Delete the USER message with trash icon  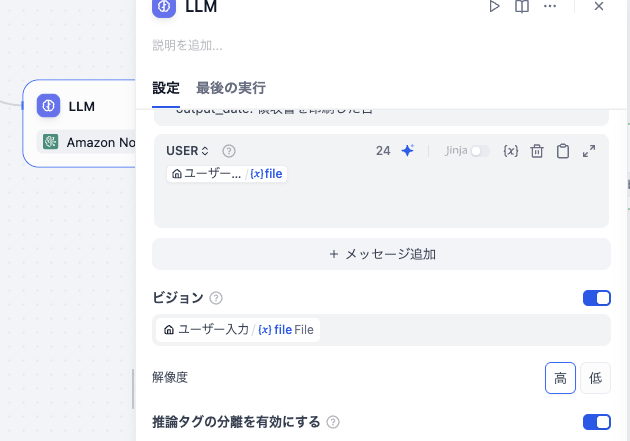(x=537, y=151)
